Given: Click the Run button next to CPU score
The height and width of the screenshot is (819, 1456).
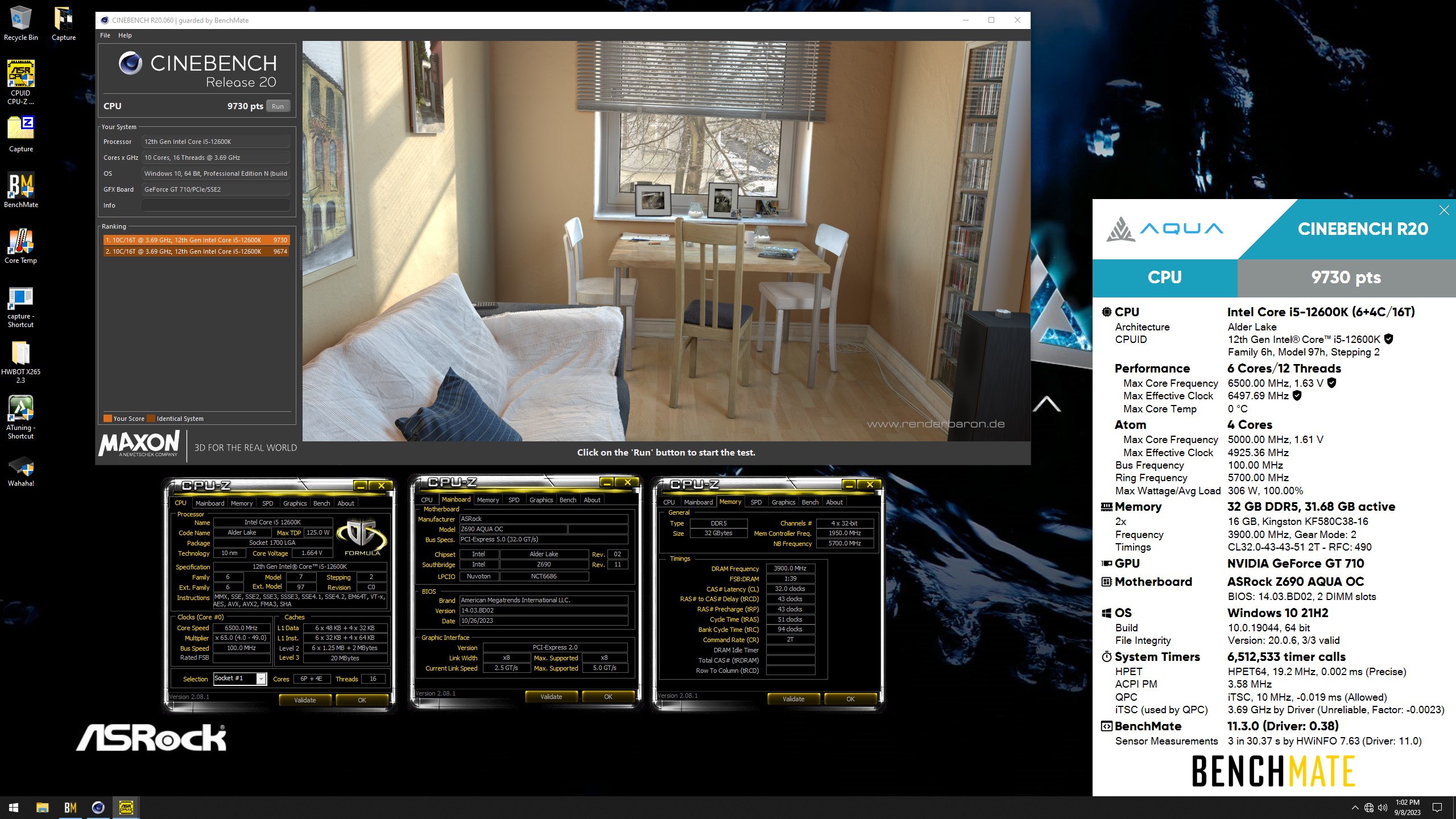Looking at the screenshot, I should pos(278,106).
